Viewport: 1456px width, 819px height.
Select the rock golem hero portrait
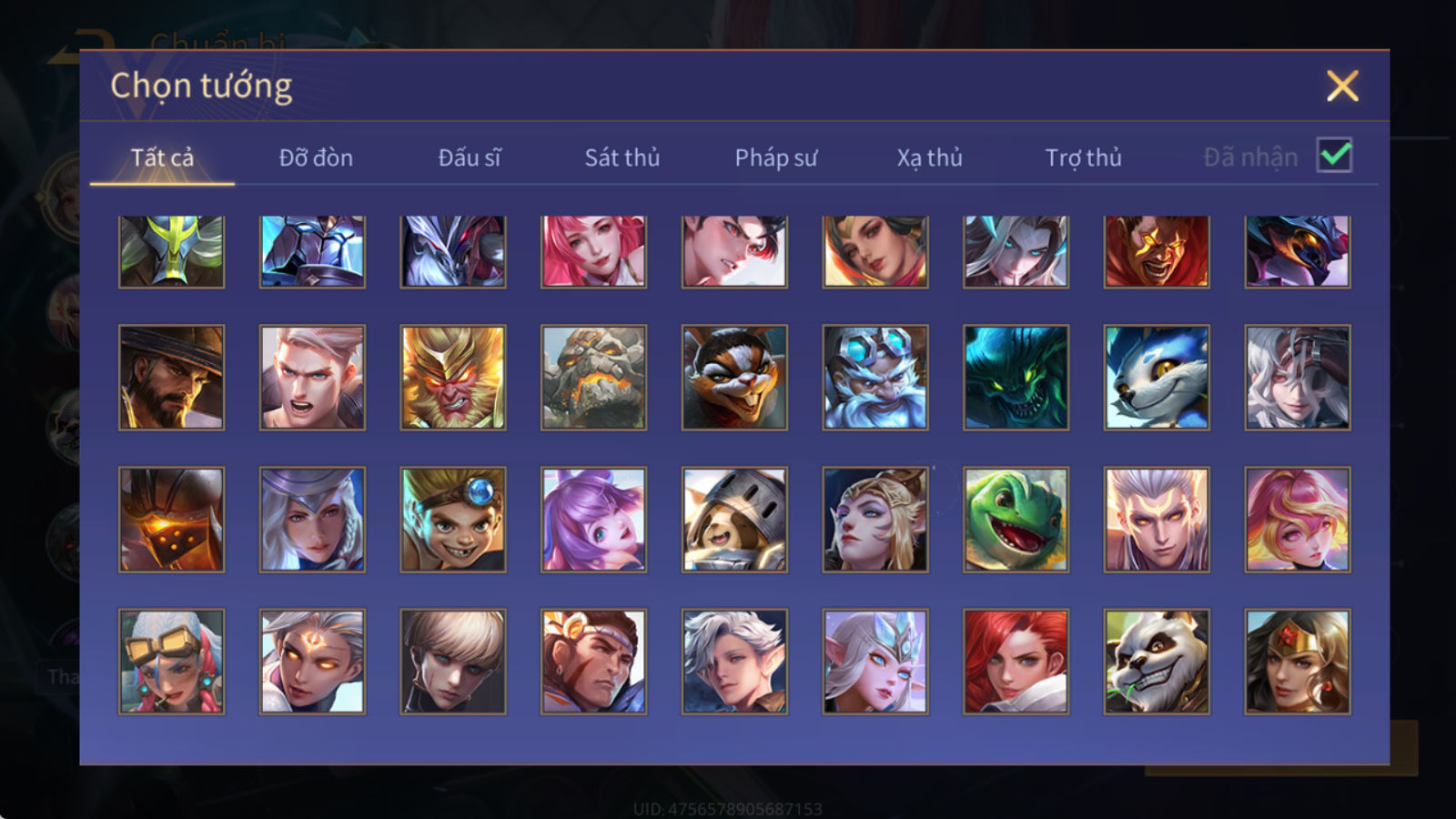[593, 378]
